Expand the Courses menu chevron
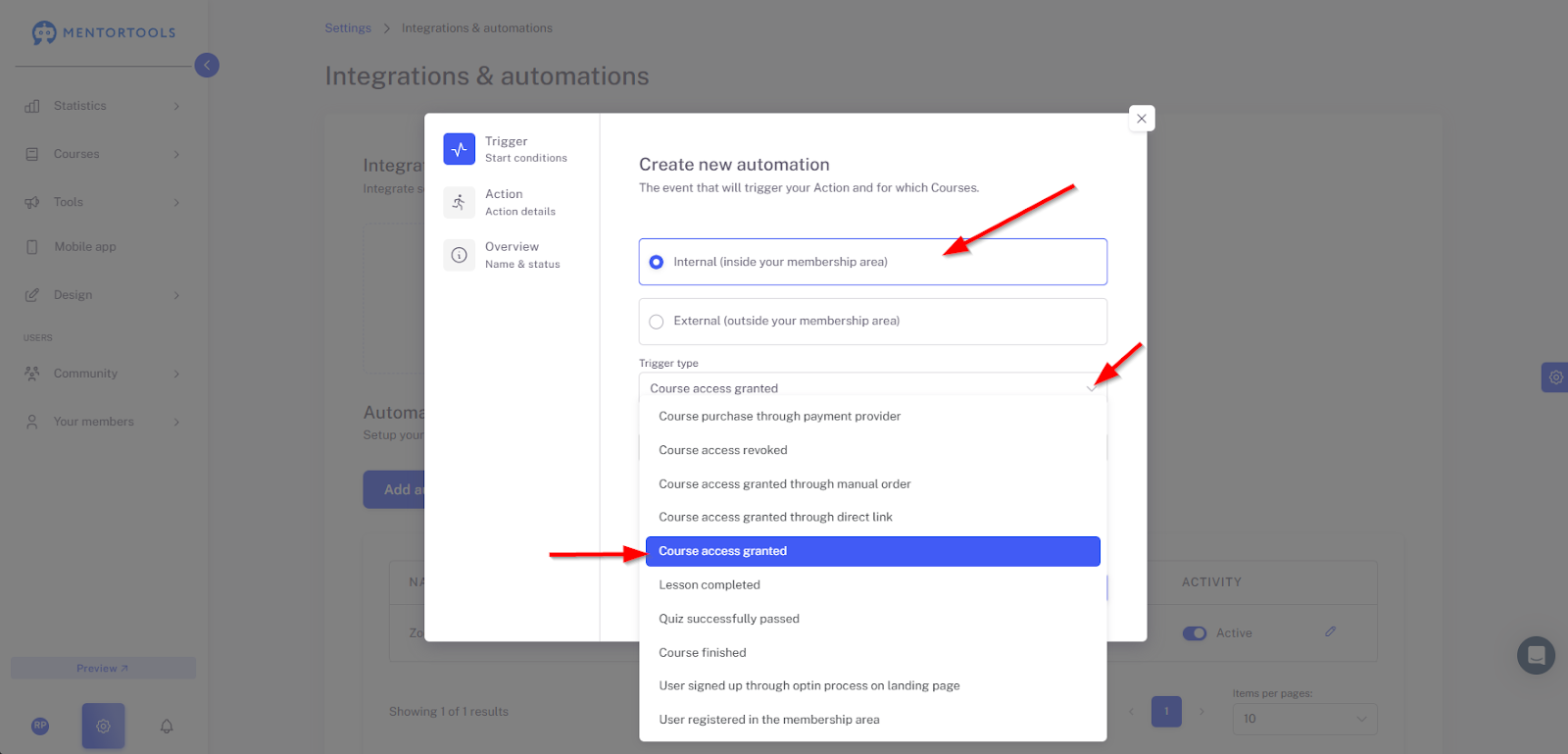This screenshot has height=754, width=1568. point(176,154)
